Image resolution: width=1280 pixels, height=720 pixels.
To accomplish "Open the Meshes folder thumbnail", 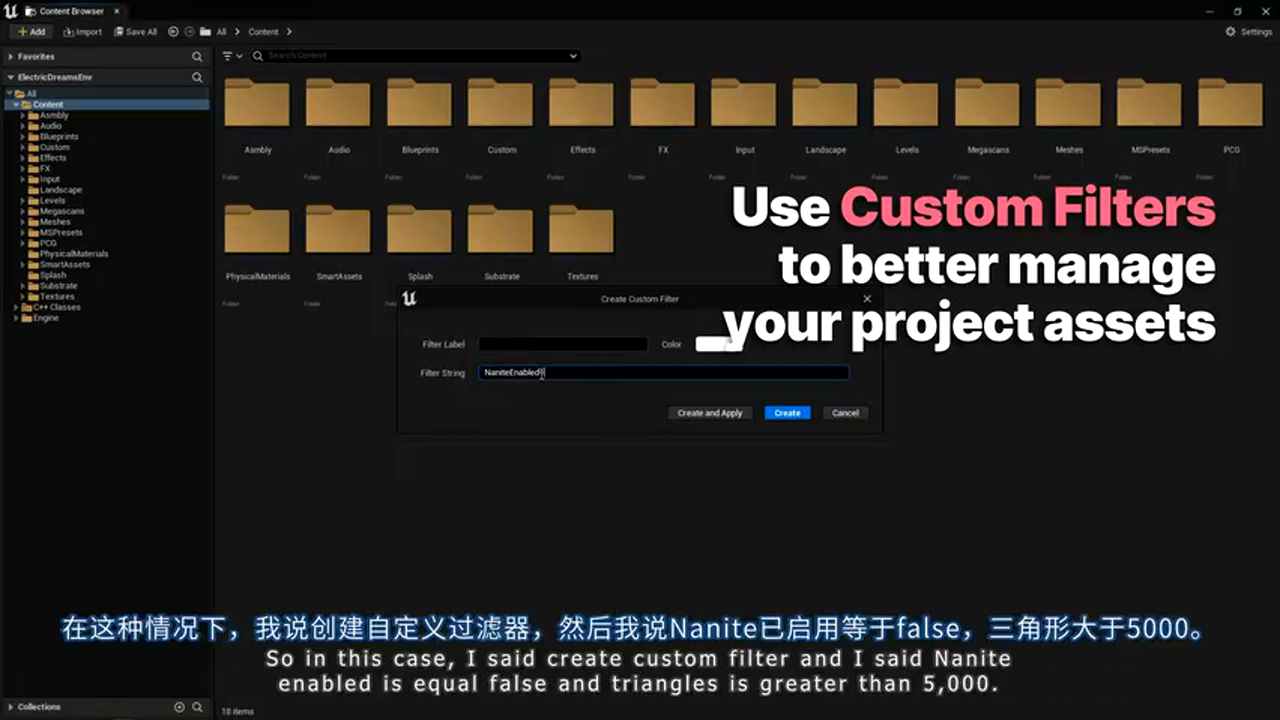I will click(x=1068, y=105).
